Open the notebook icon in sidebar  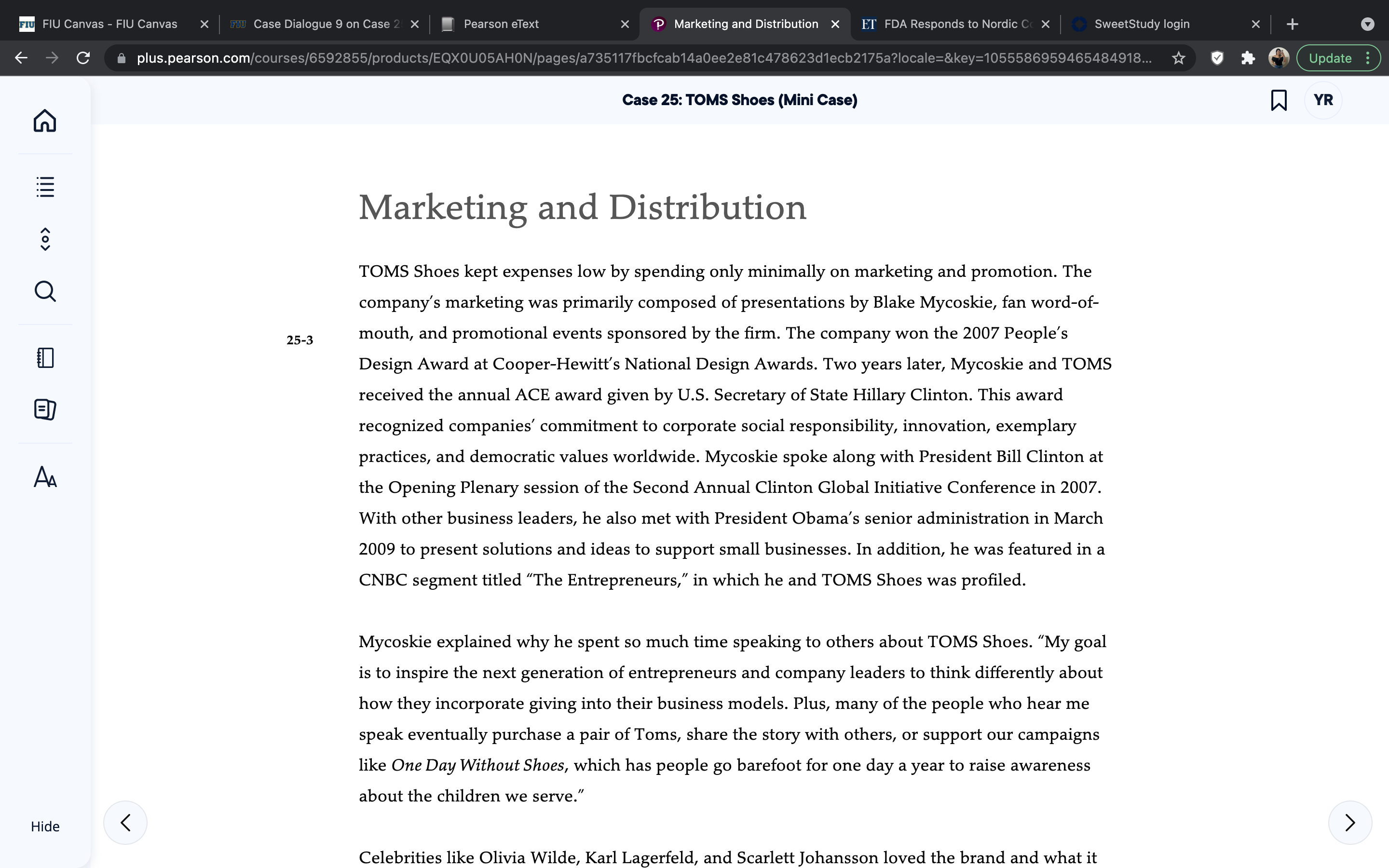point(45,358)
